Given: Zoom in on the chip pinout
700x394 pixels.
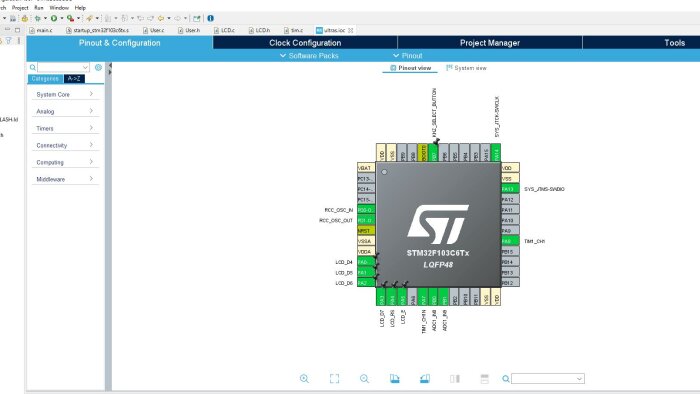Looking at the screenshot, I should click(304, 379).
